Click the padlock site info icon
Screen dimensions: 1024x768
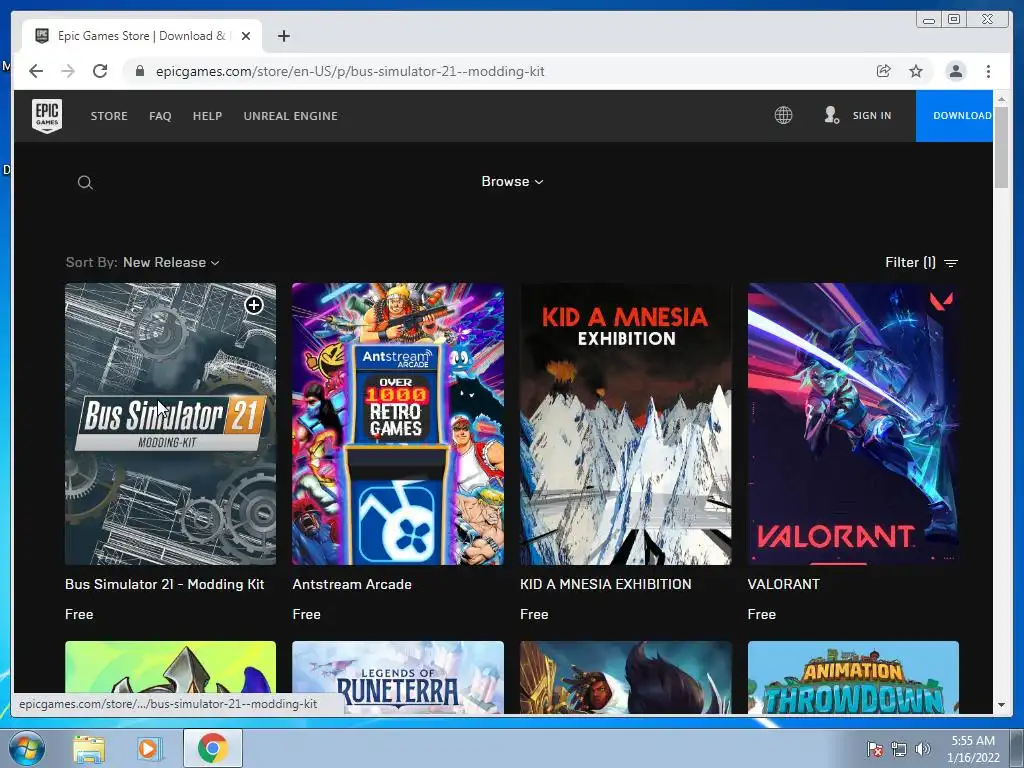pyautogui.click(x=139, y=71)
